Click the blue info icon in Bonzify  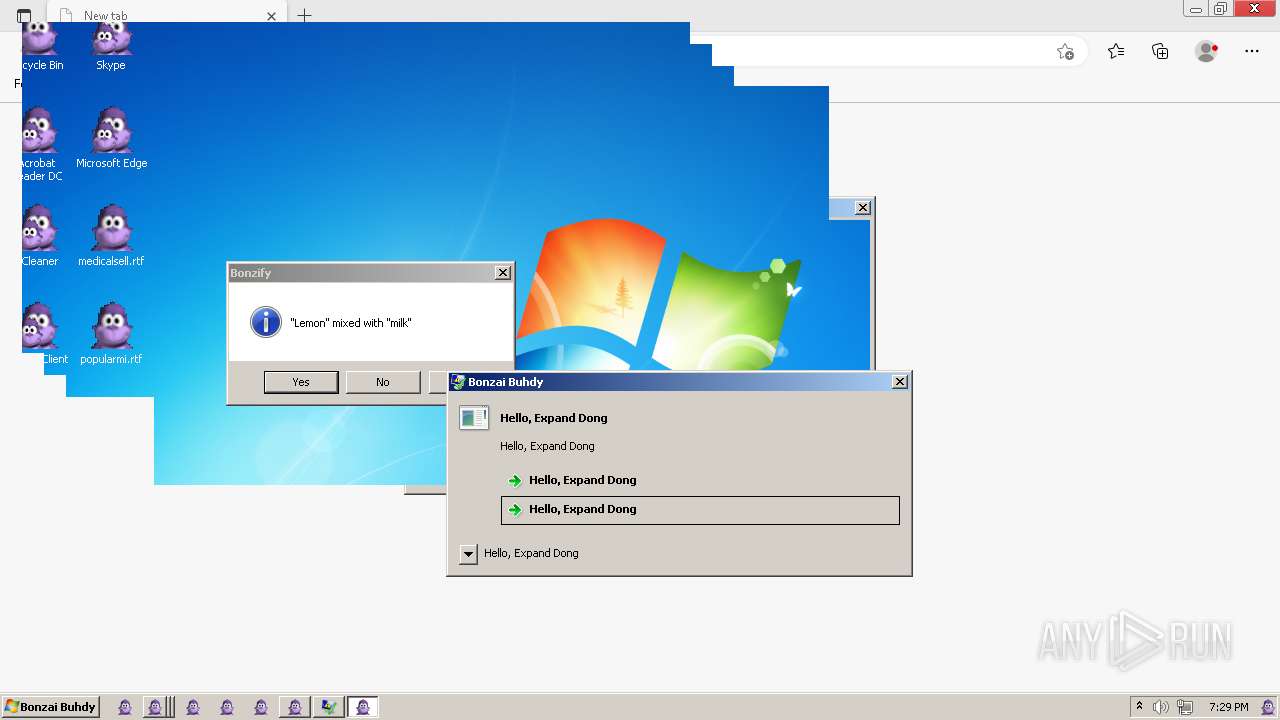(265, 322)
